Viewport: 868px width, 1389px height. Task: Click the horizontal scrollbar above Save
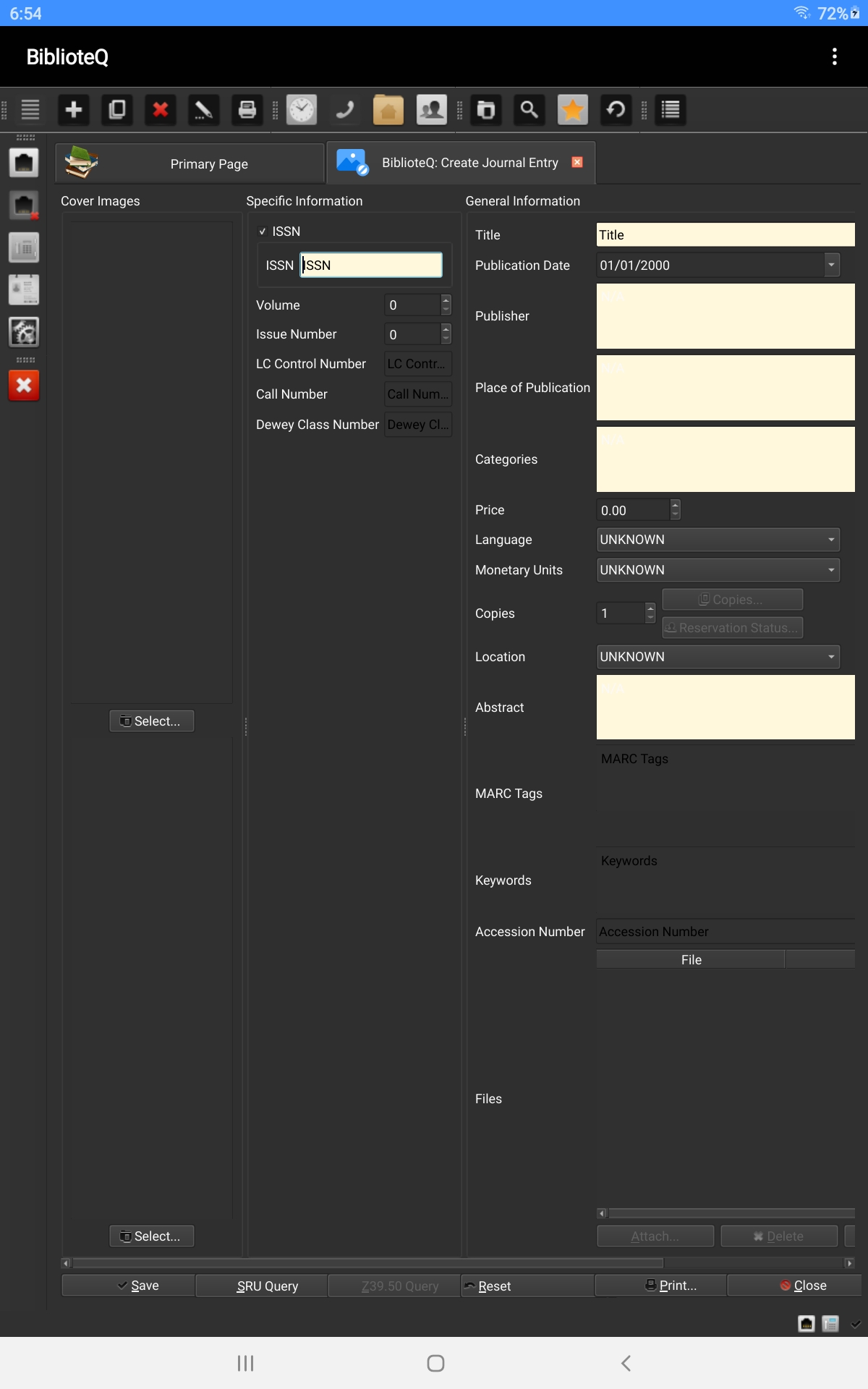(458, 1263)
